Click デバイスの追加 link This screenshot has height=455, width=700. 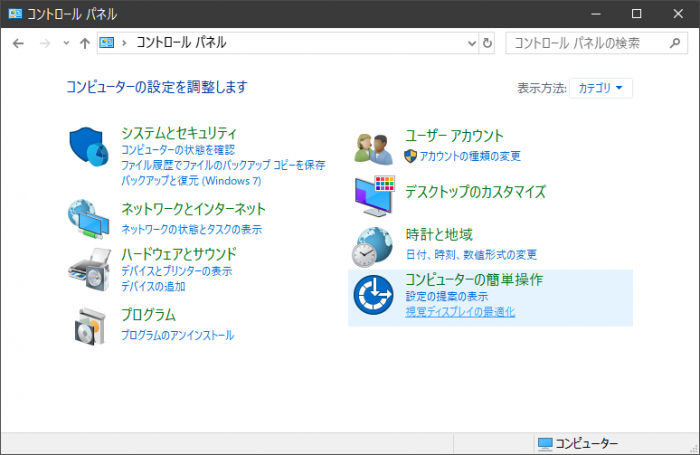pos(153,286)
